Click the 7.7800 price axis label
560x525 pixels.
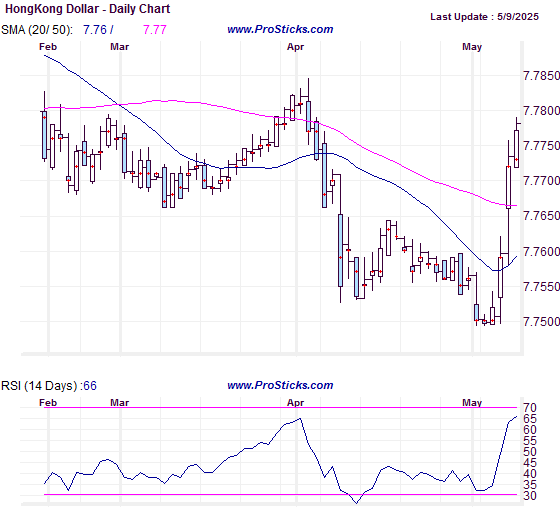541,111
